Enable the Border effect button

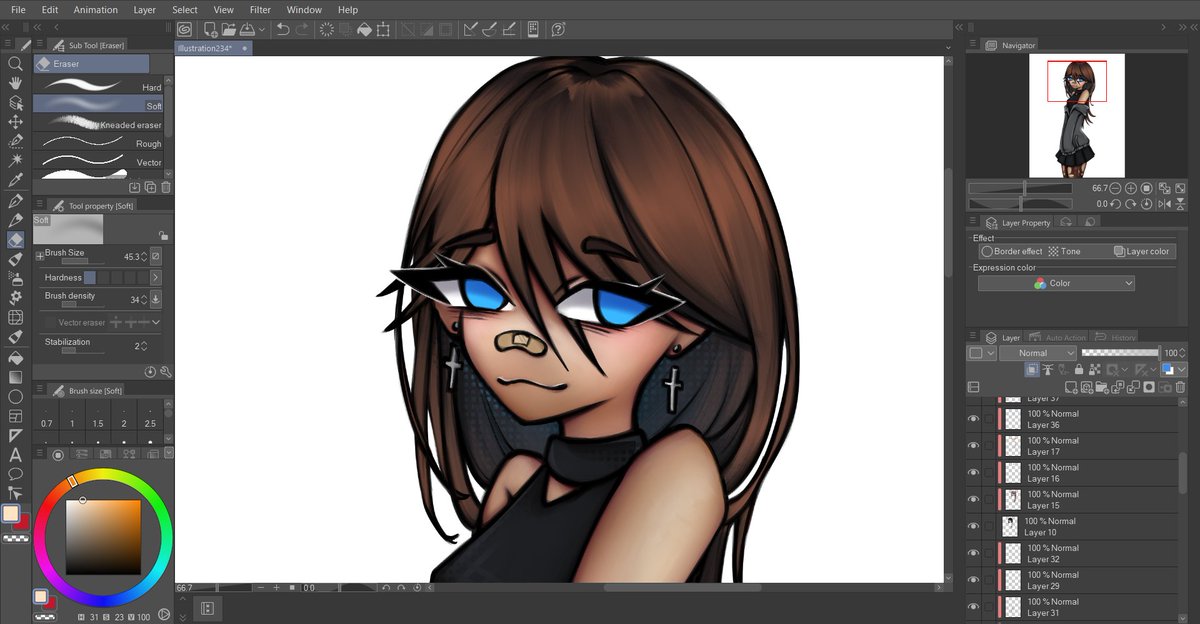1012,252
